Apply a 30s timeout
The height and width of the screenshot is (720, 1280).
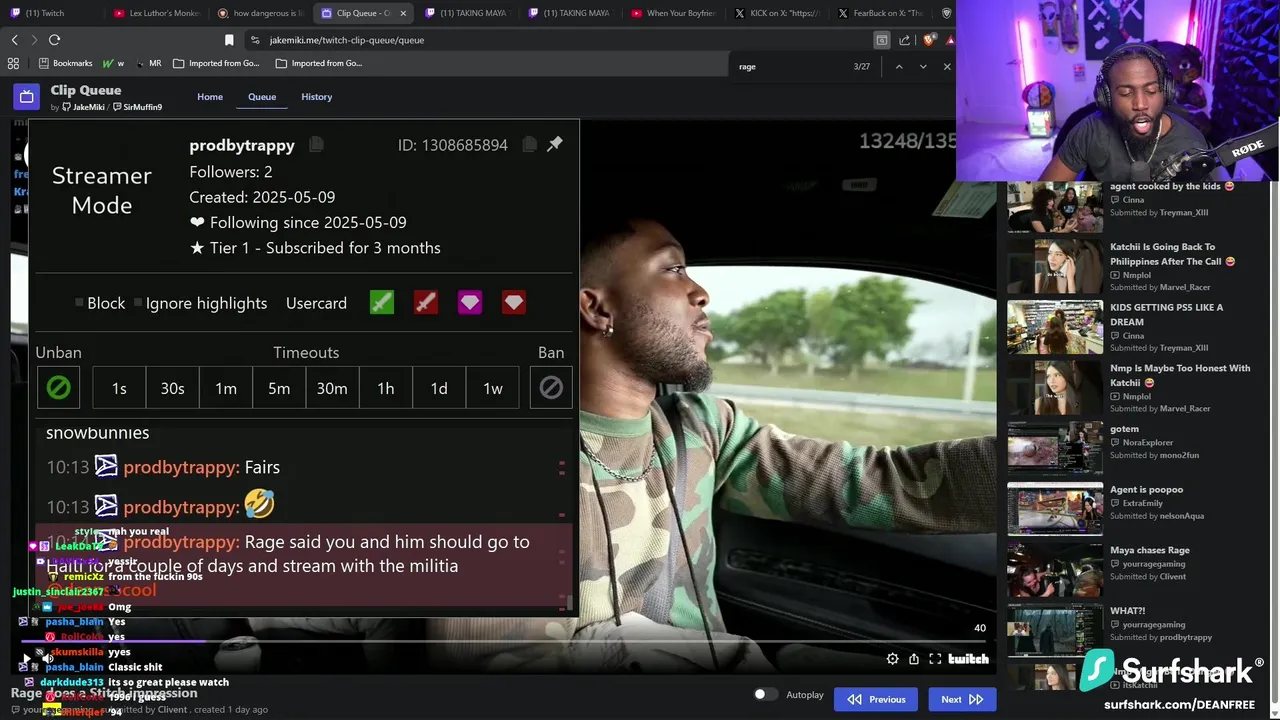(172, 388)
